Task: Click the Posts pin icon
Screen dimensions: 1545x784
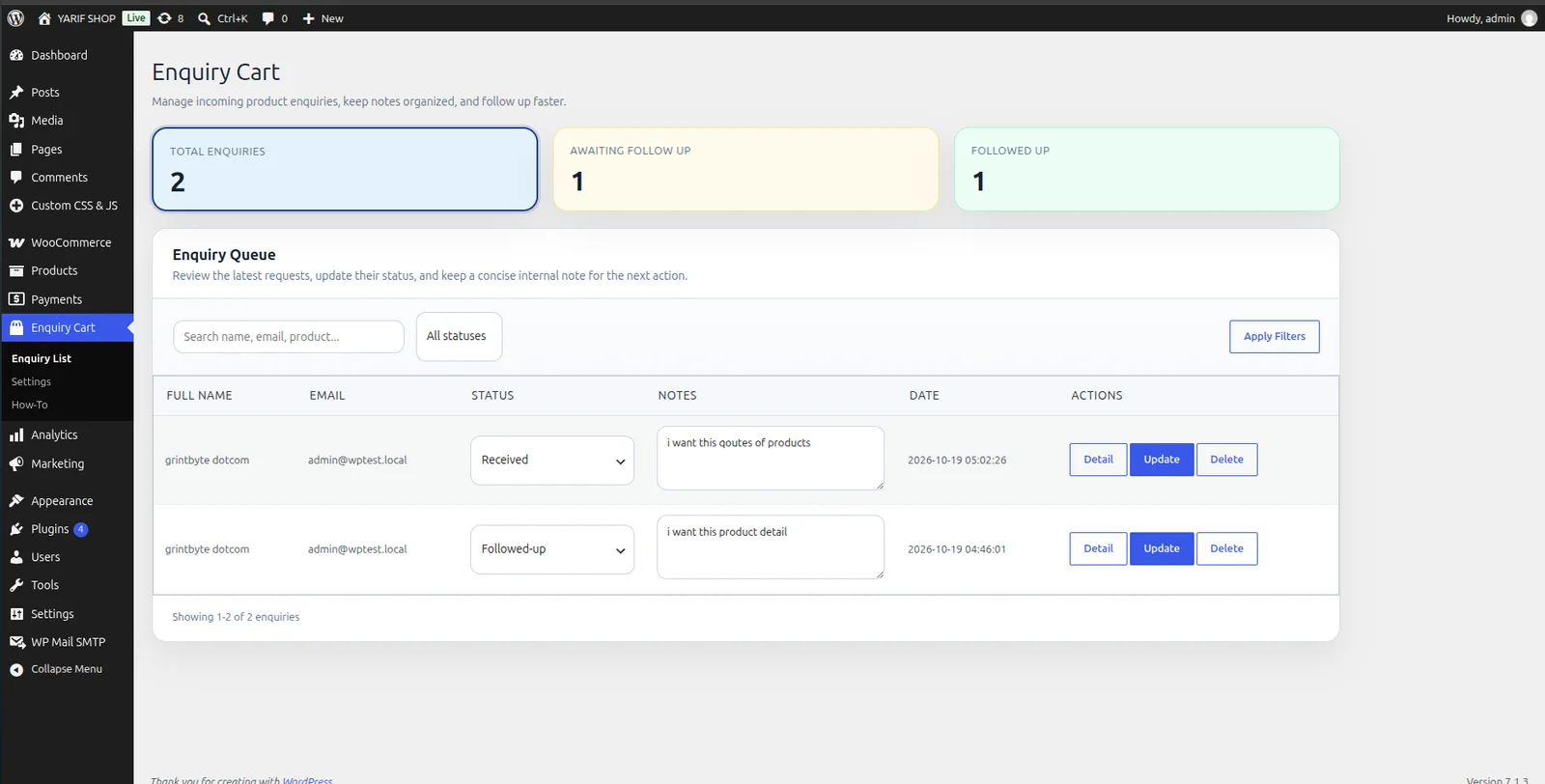Action: click(x=16, y=93)
